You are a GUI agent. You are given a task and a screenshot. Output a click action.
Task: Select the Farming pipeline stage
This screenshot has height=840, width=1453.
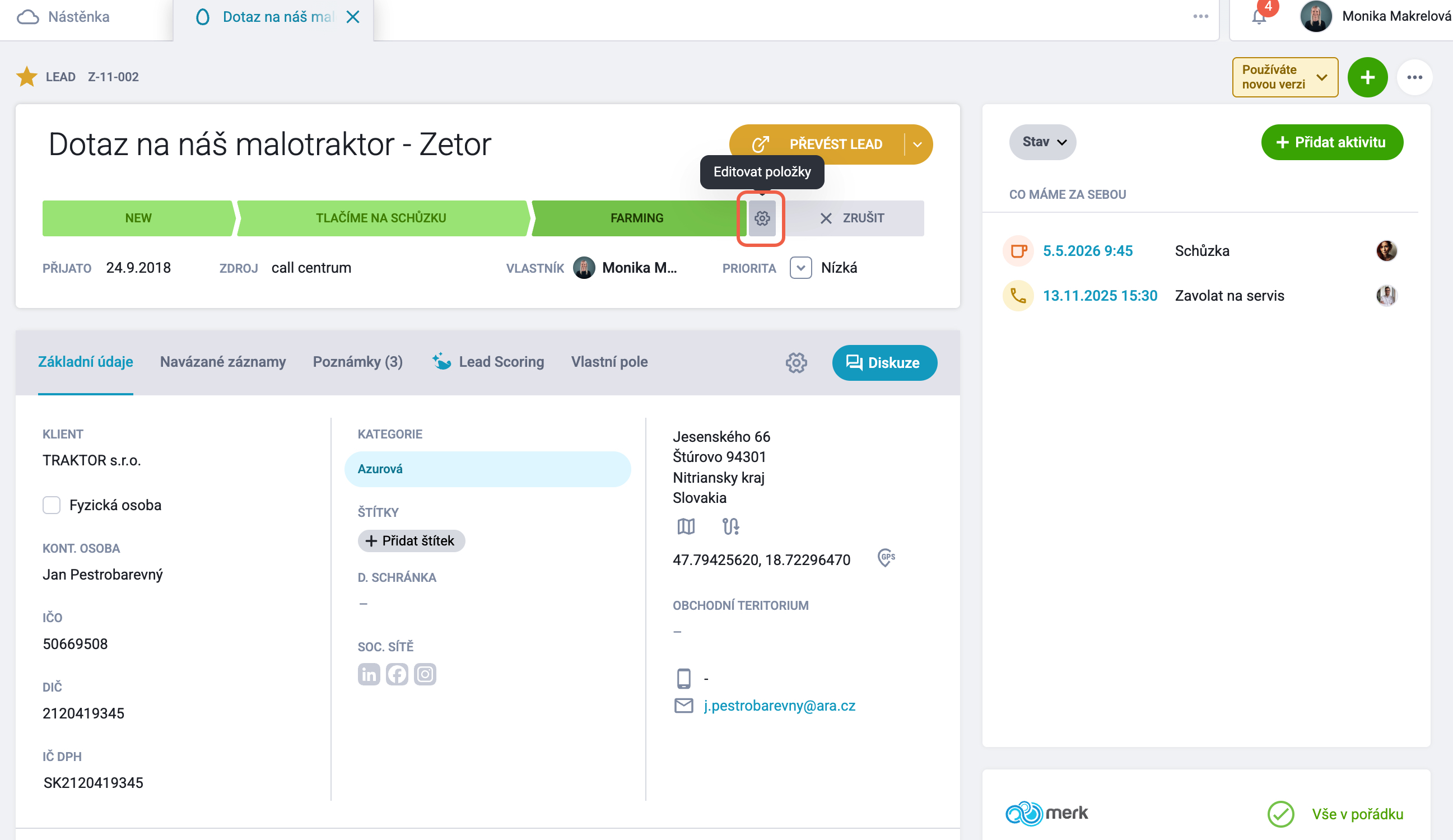[x=636, y=218]
